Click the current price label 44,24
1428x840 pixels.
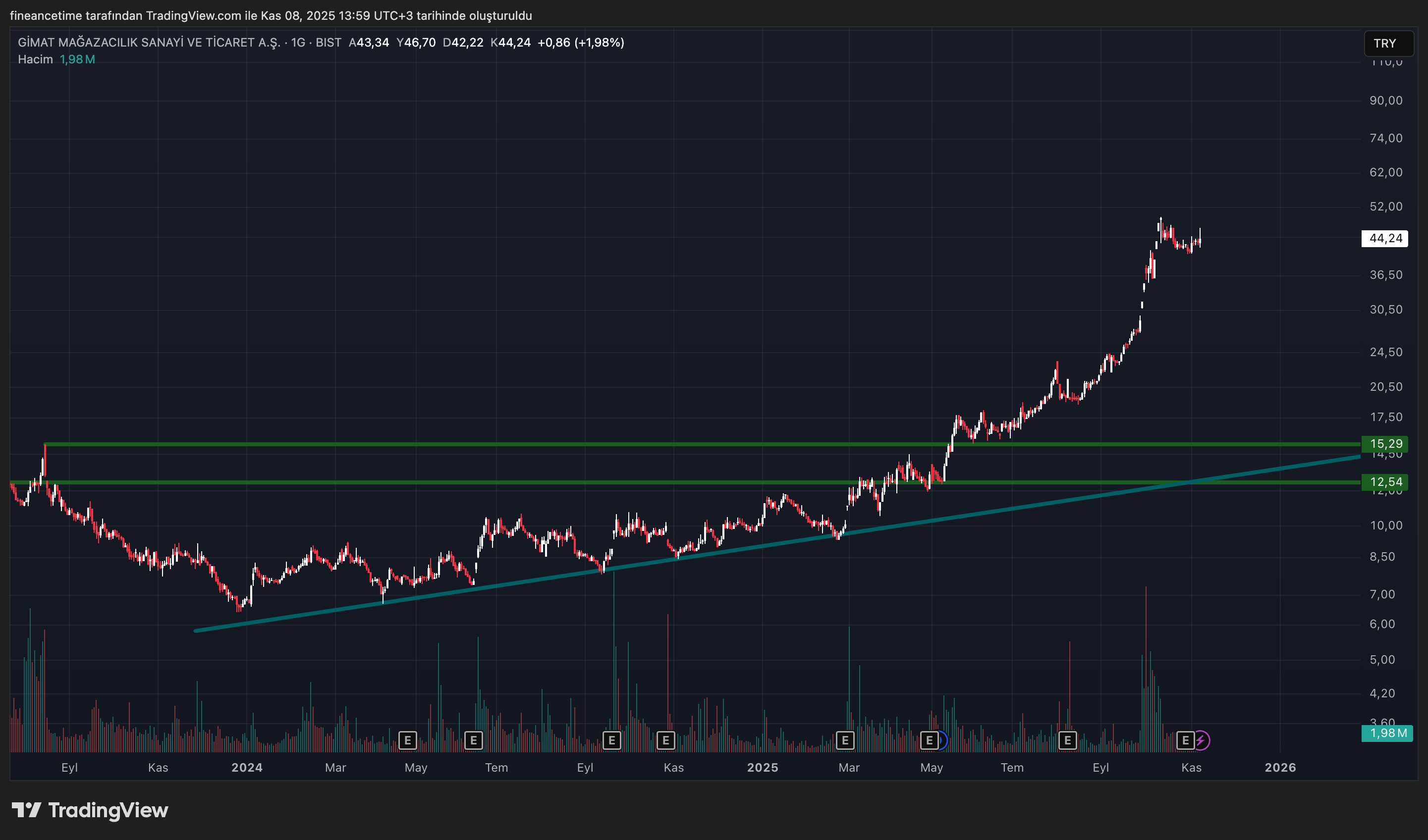[1385, 238]
